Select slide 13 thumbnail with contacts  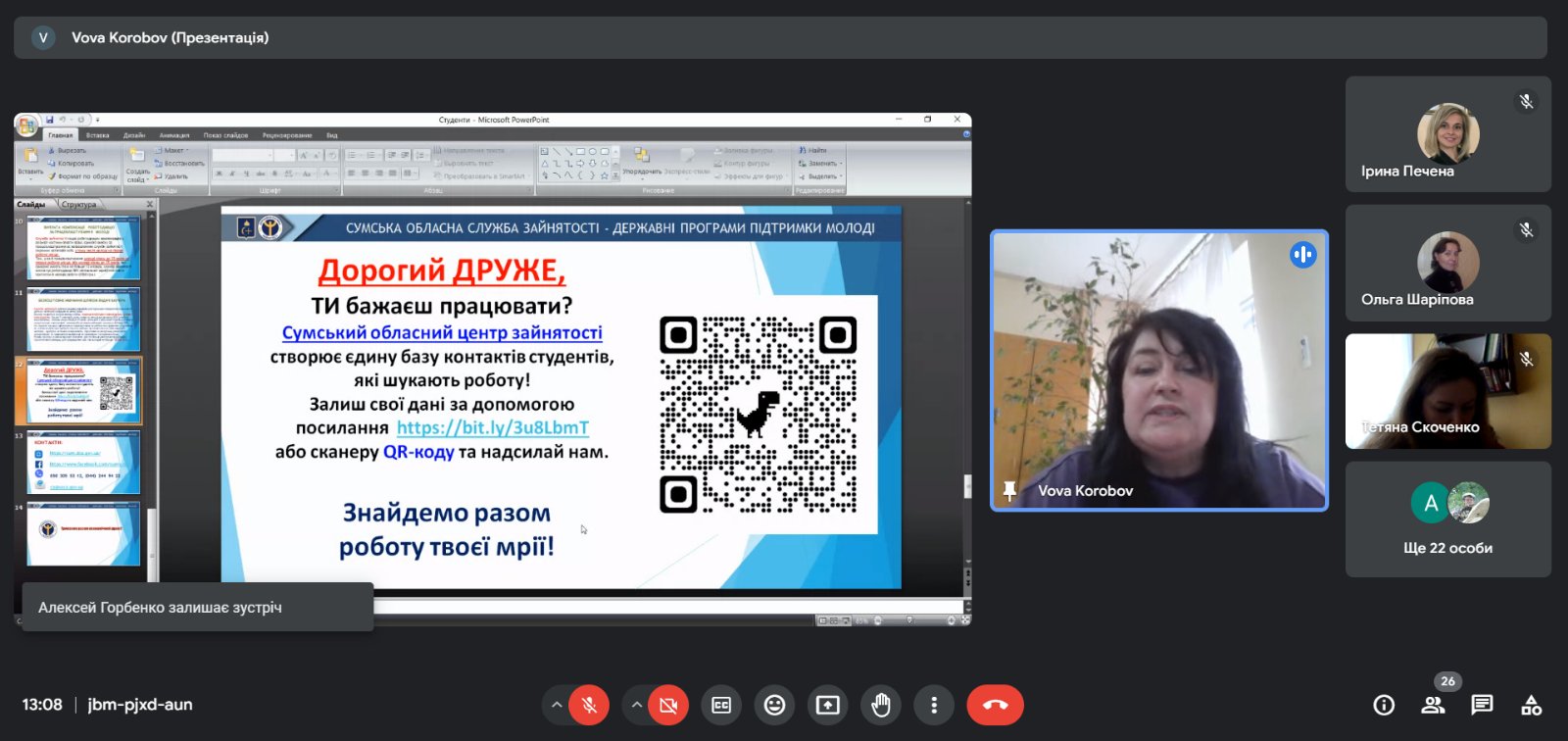point(83,463)
